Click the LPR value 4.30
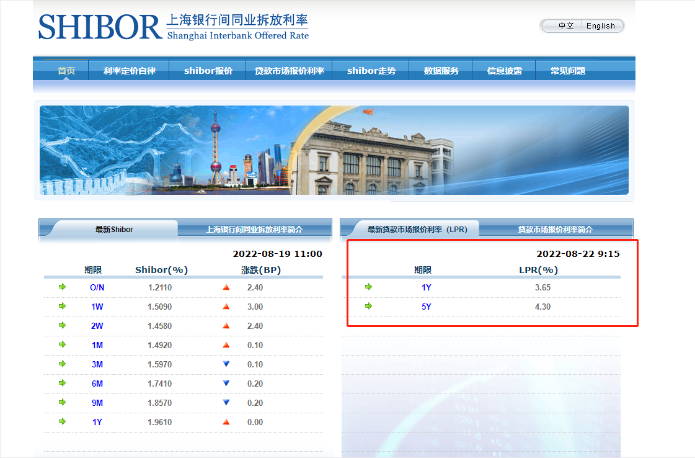695x458 pixels. pyautogui.click(x=543, y=306)
